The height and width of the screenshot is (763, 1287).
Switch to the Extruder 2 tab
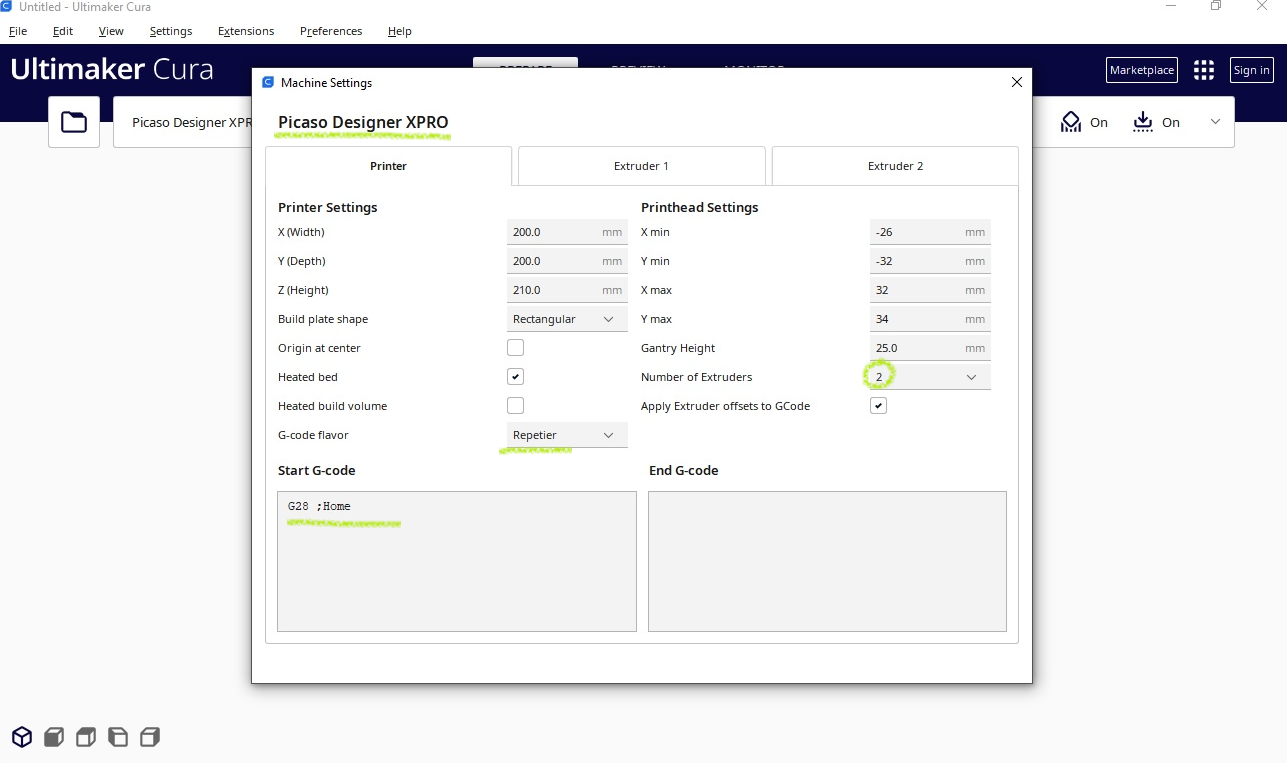pyautogui.click(x=895, y=166)
